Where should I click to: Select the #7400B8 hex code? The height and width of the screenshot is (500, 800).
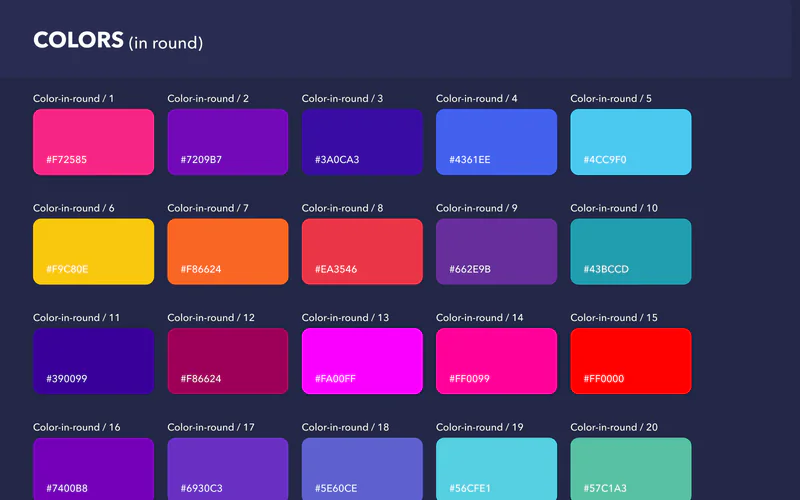click(67, 489)
